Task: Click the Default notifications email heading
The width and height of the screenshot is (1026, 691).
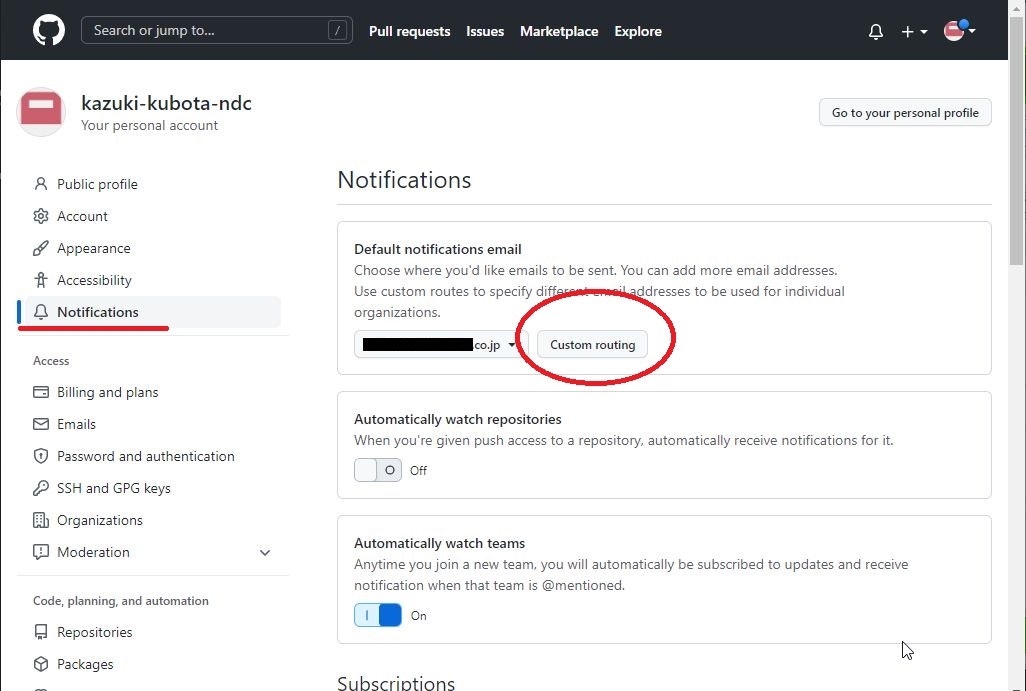Action: point(438,249)
